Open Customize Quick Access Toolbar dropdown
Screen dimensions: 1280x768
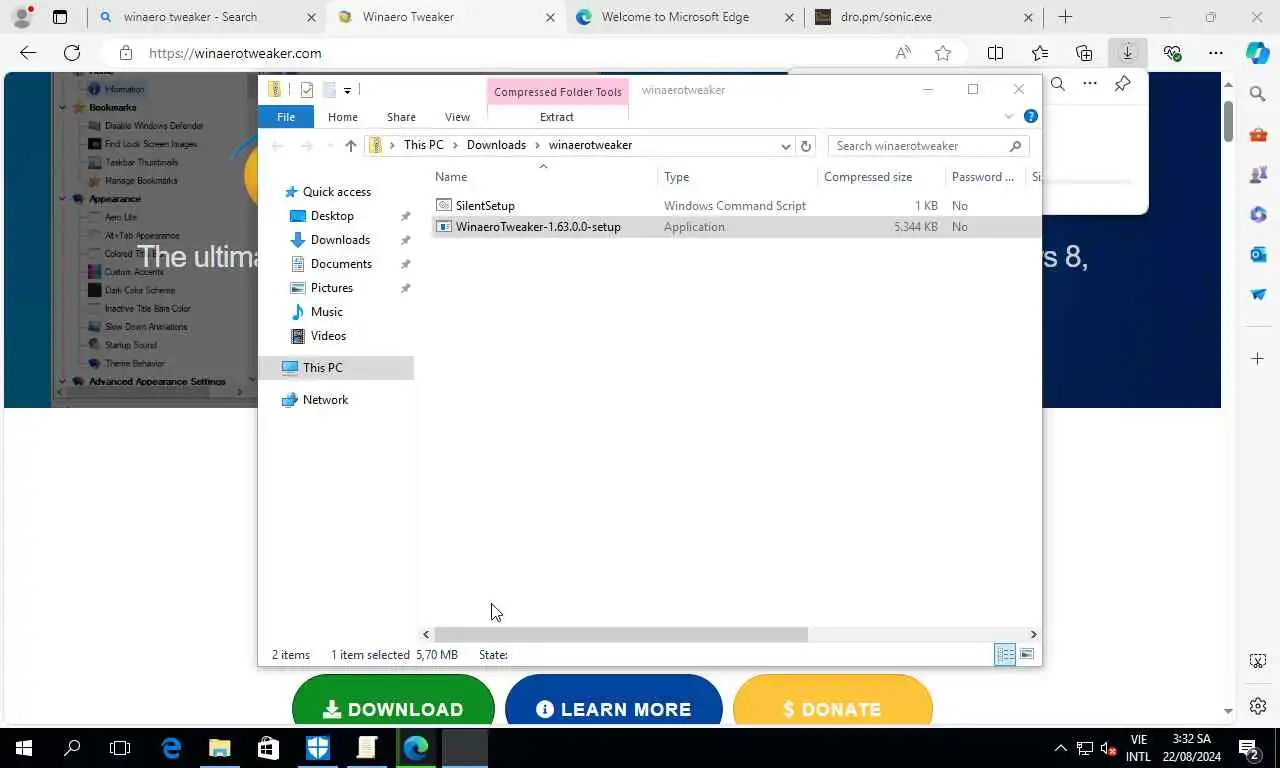(347, 90)
